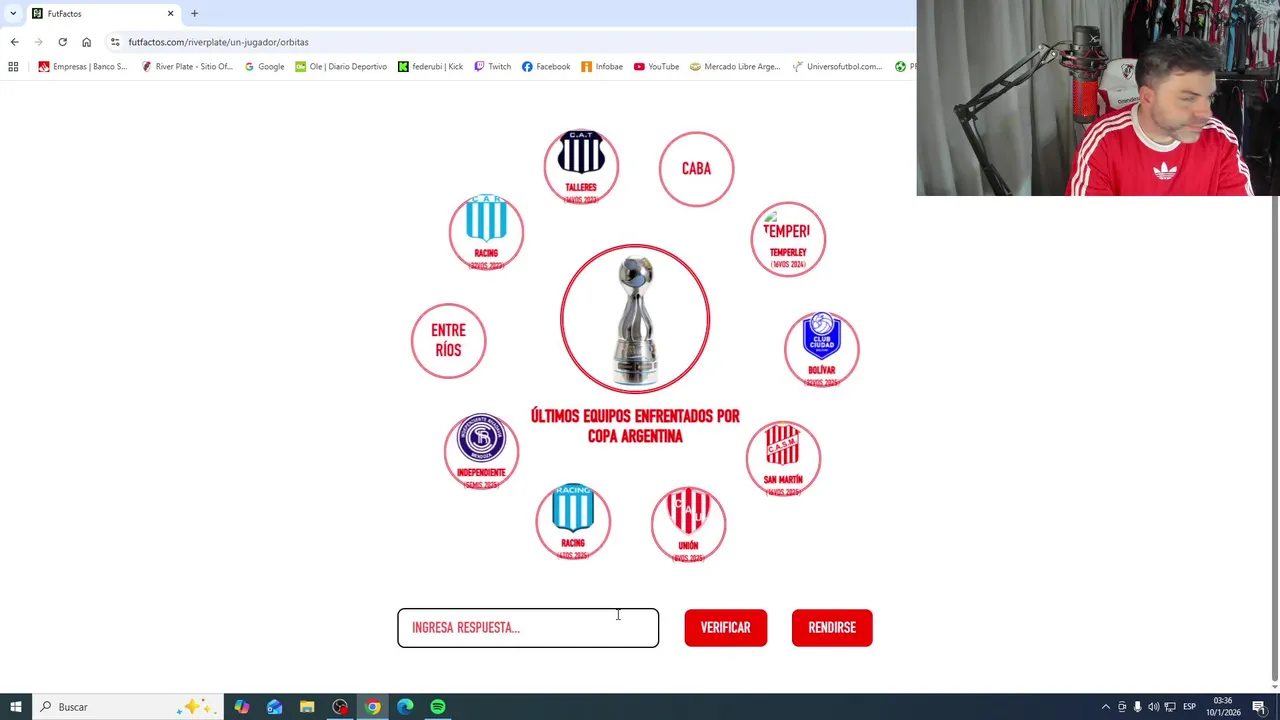Screen dimensions: 1280x720
Task: Open River Plate Sitio Oficial bookmark
Action: click(x=187, y=67)
